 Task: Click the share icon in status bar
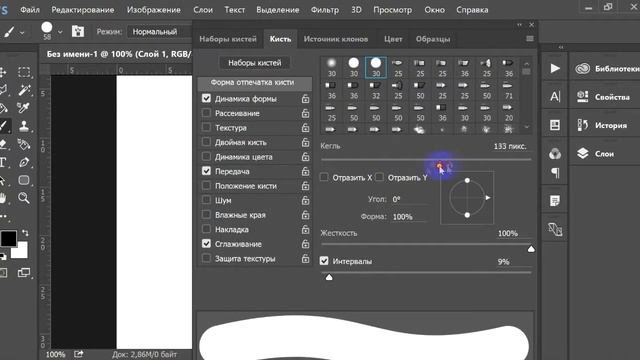click(78, 354)
